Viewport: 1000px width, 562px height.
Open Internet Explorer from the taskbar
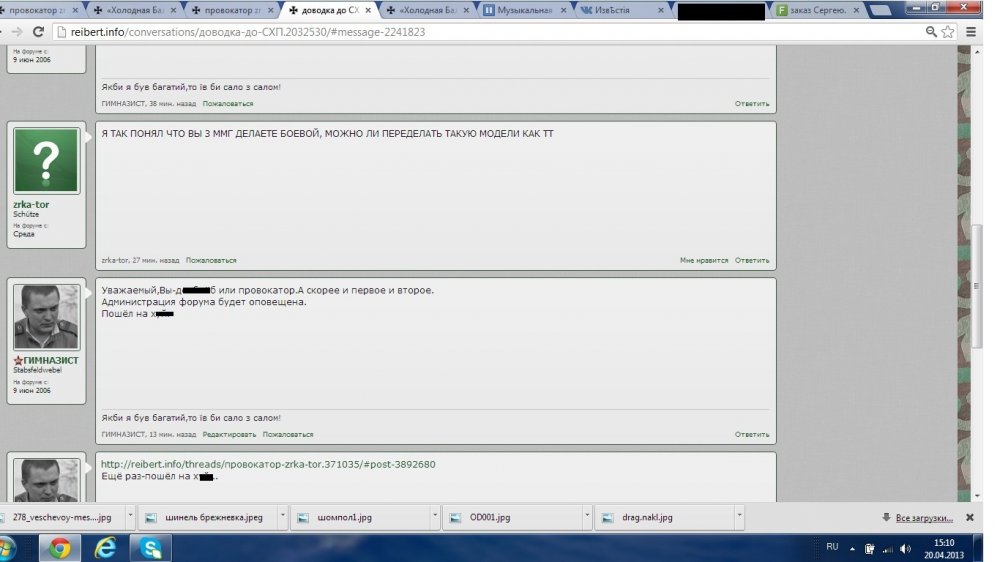[x=105, y=548]
